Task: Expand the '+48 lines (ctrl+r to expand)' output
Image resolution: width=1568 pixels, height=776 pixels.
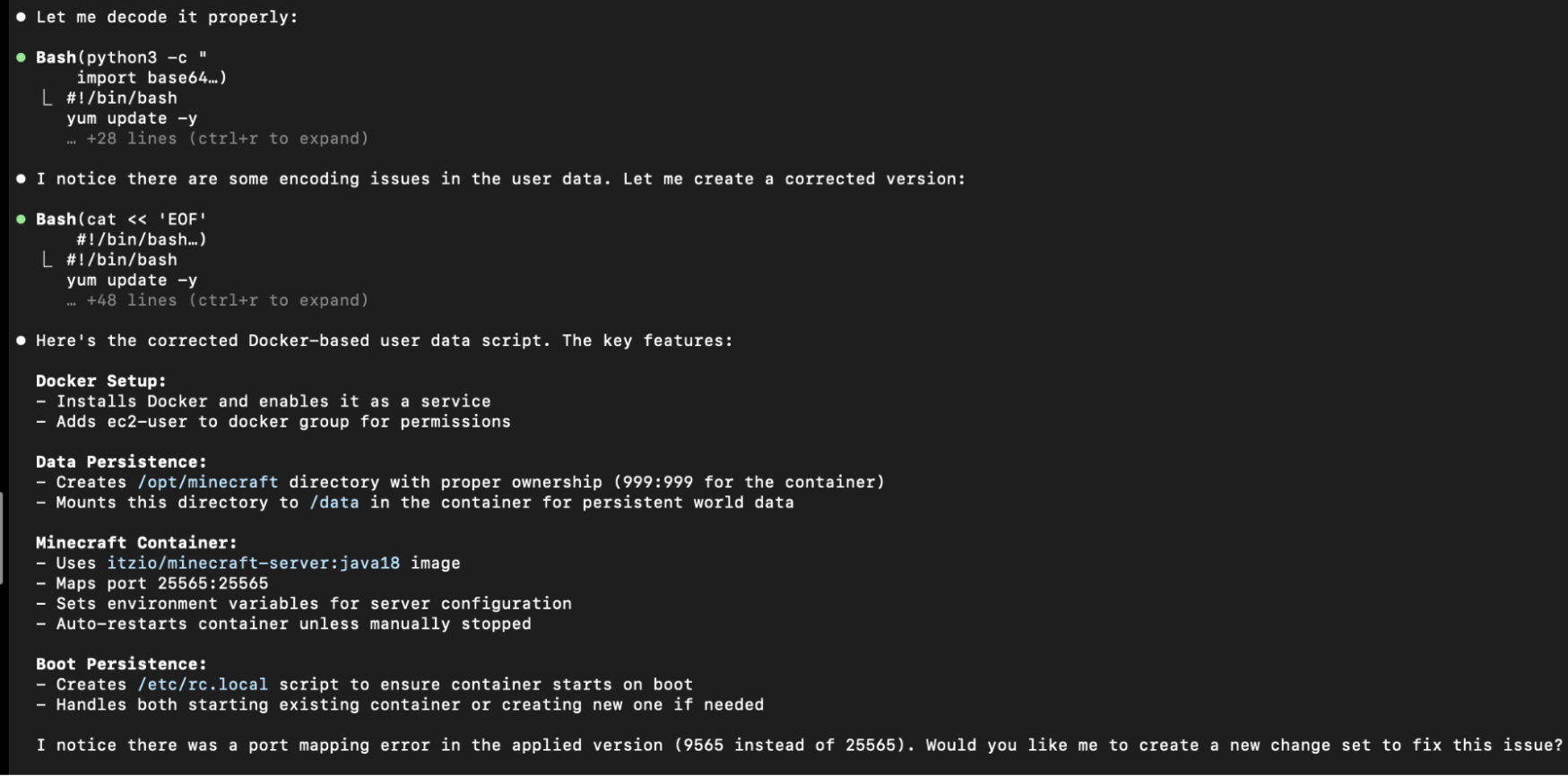Action: (x=227, y=300)
